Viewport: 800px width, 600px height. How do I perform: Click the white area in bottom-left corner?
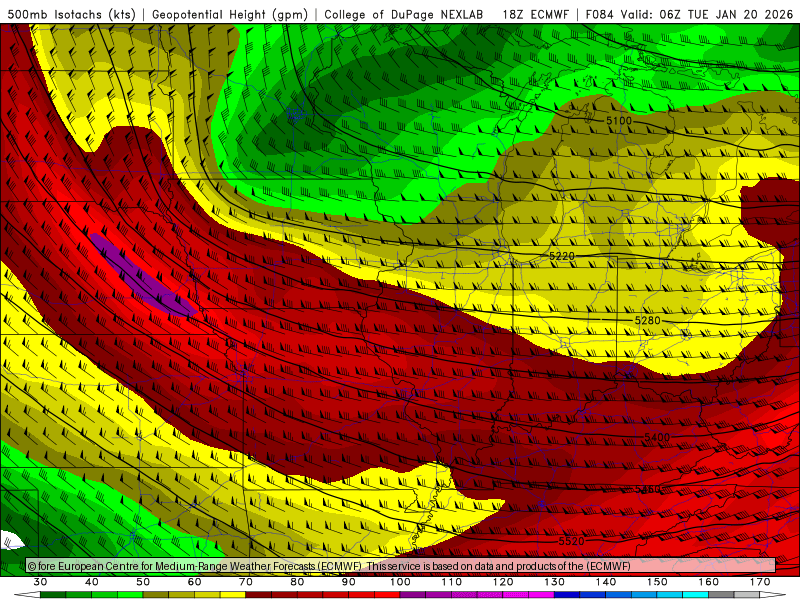[10, 541]
